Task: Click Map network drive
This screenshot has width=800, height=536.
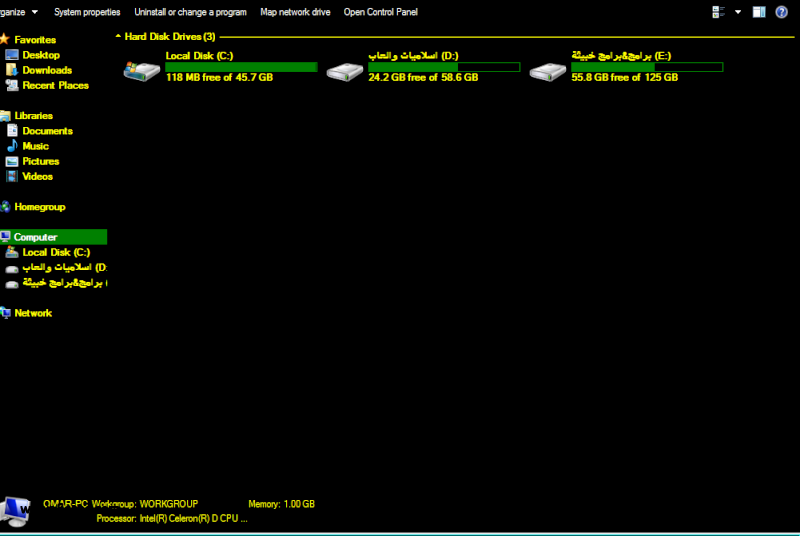Action: (295, 12)
